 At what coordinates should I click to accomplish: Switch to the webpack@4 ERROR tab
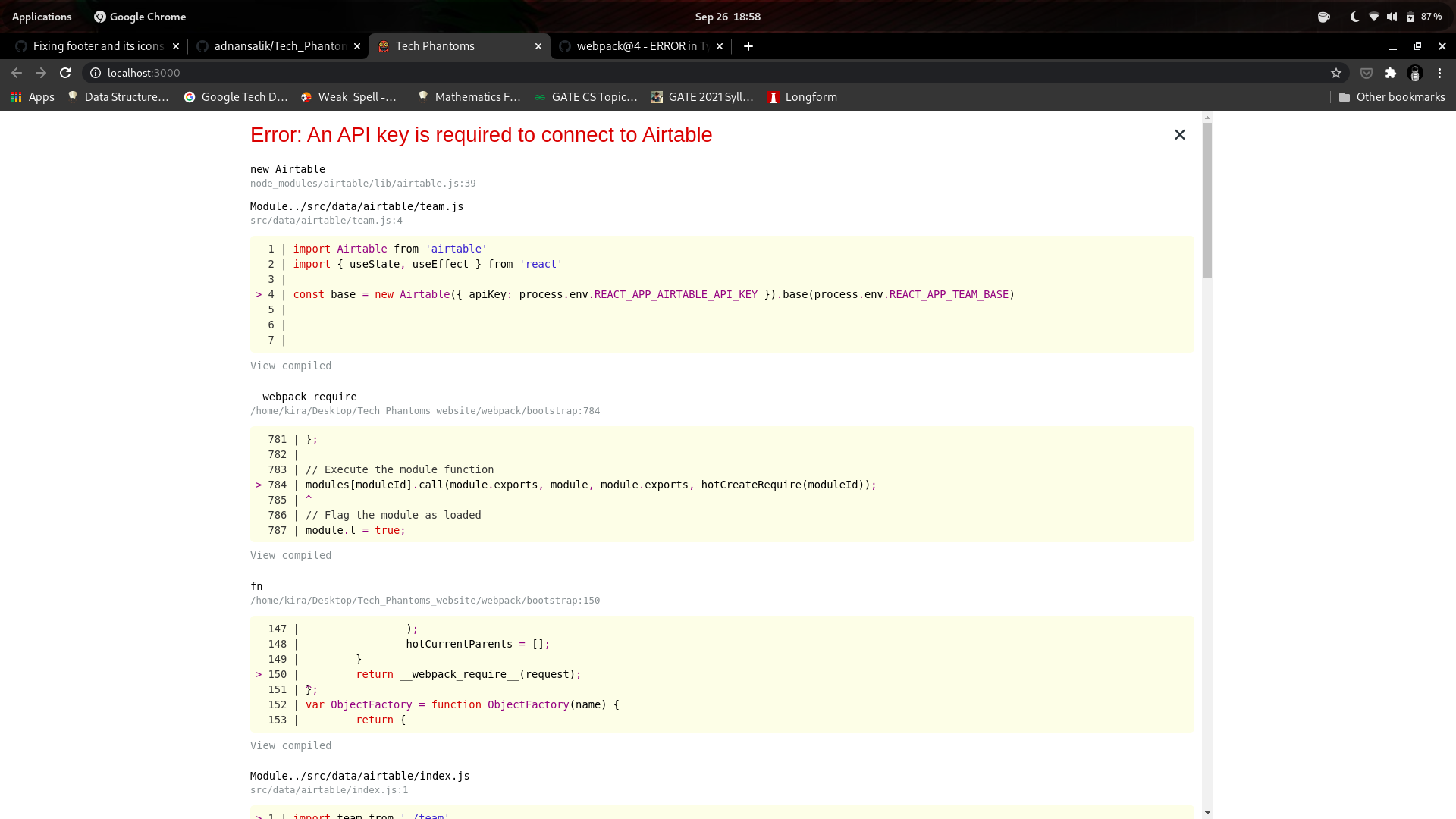(637, 46)
